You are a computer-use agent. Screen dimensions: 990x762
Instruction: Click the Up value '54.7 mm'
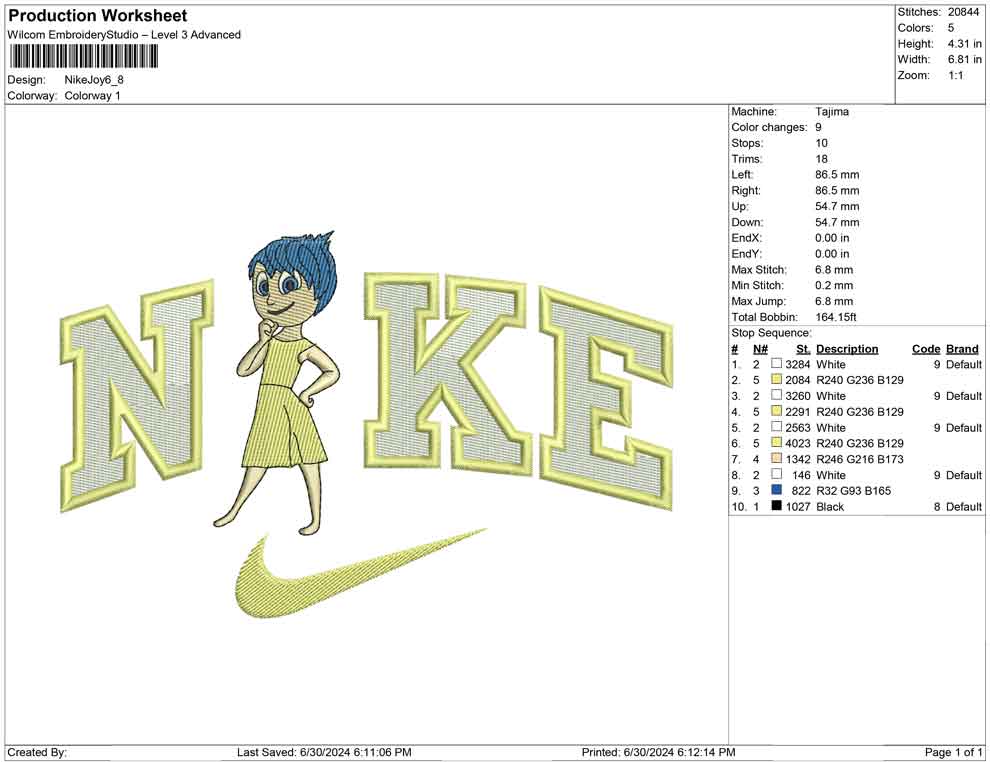(x=837, y=206)
